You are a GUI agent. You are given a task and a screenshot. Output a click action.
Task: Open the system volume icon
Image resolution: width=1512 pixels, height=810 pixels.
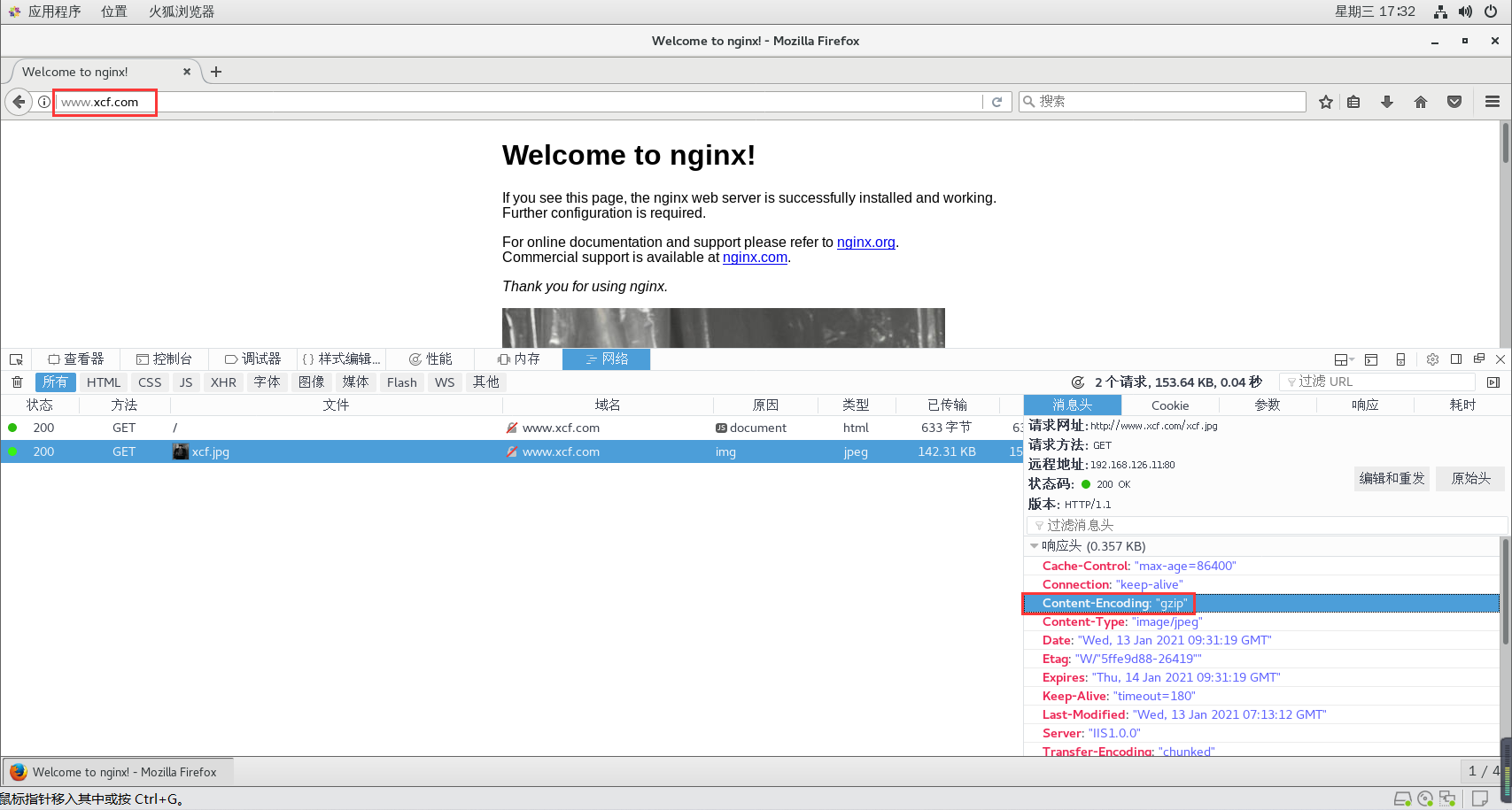1465,12
